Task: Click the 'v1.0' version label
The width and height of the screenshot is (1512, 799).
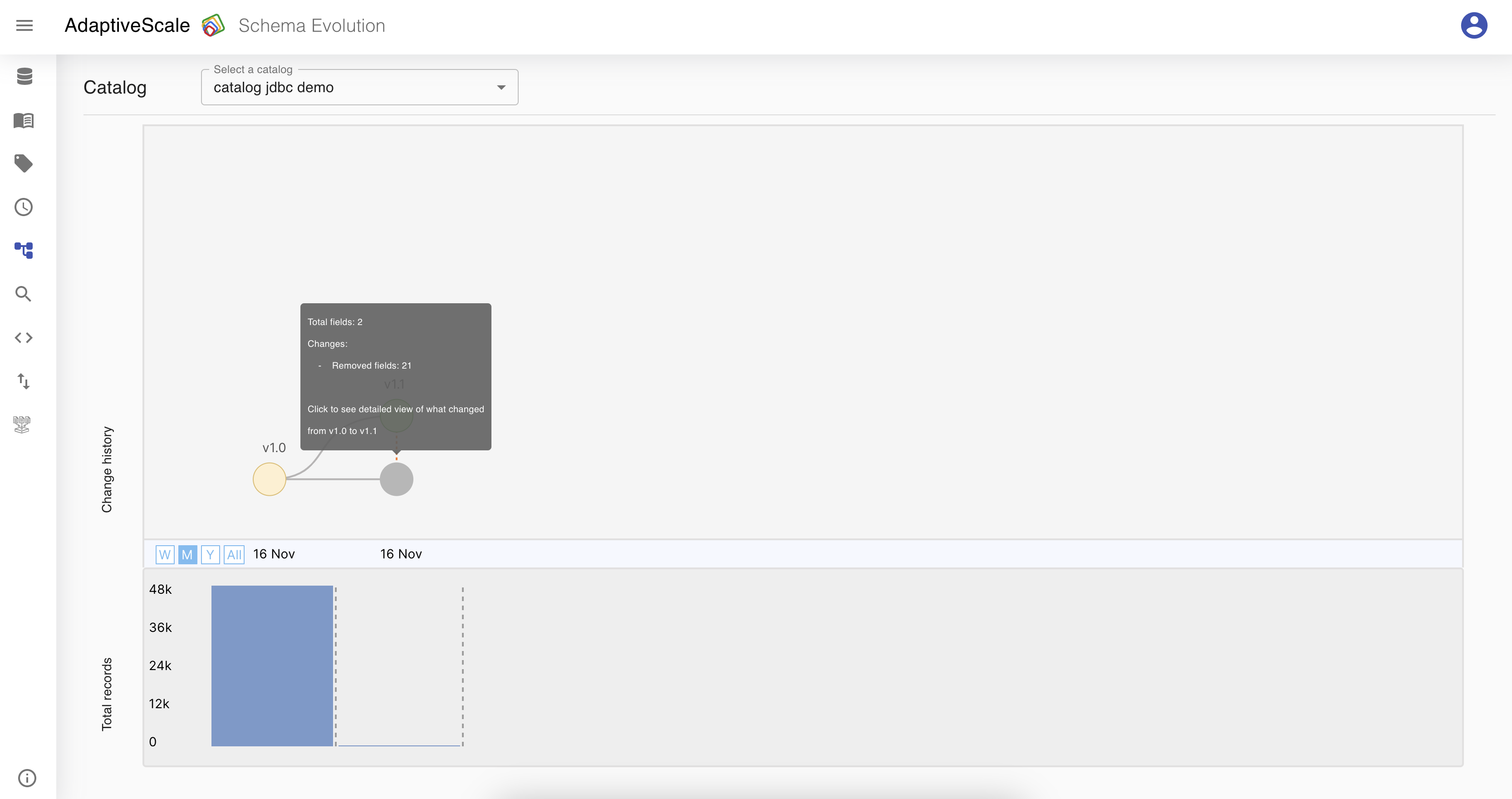Action: [x=274, y=447]
